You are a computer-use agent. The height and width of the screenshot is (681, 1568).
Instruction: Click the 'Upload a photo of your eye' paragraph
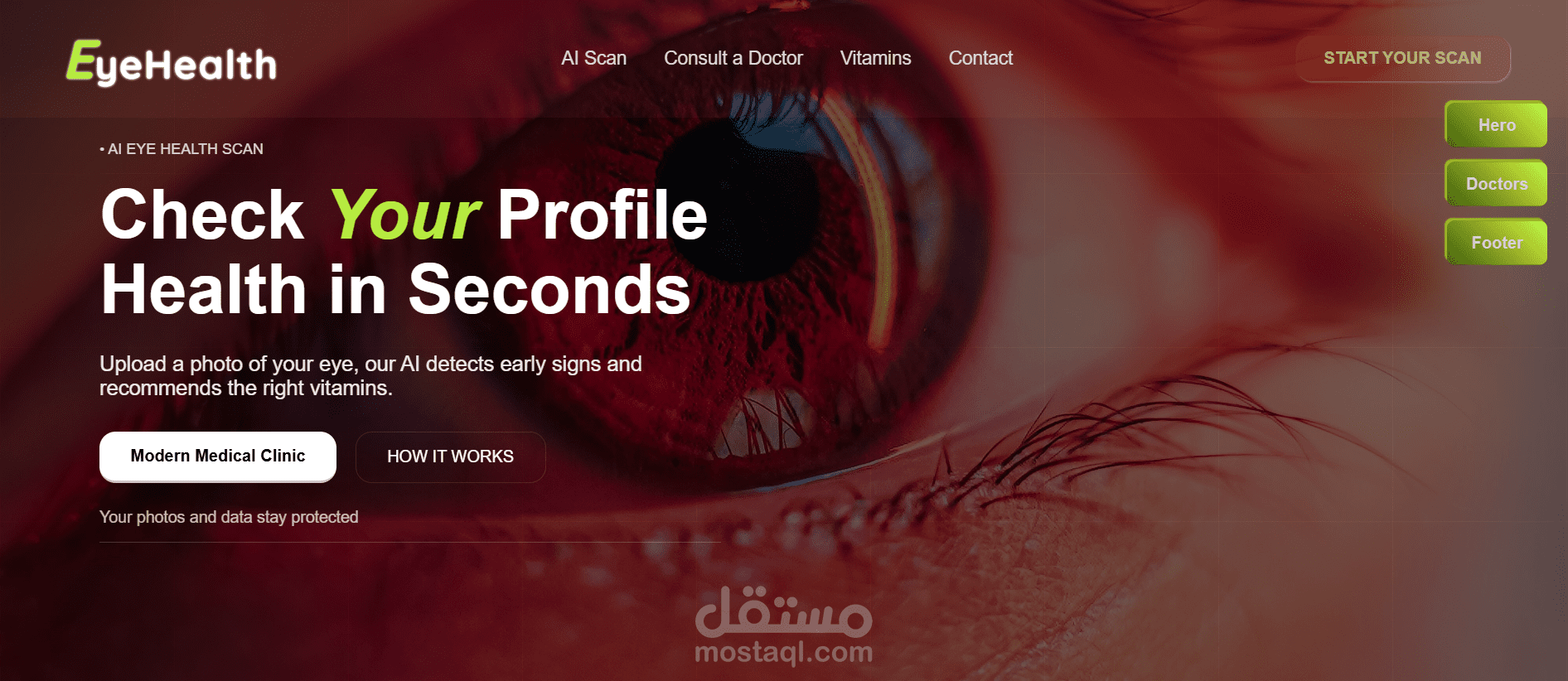(370, 376)
